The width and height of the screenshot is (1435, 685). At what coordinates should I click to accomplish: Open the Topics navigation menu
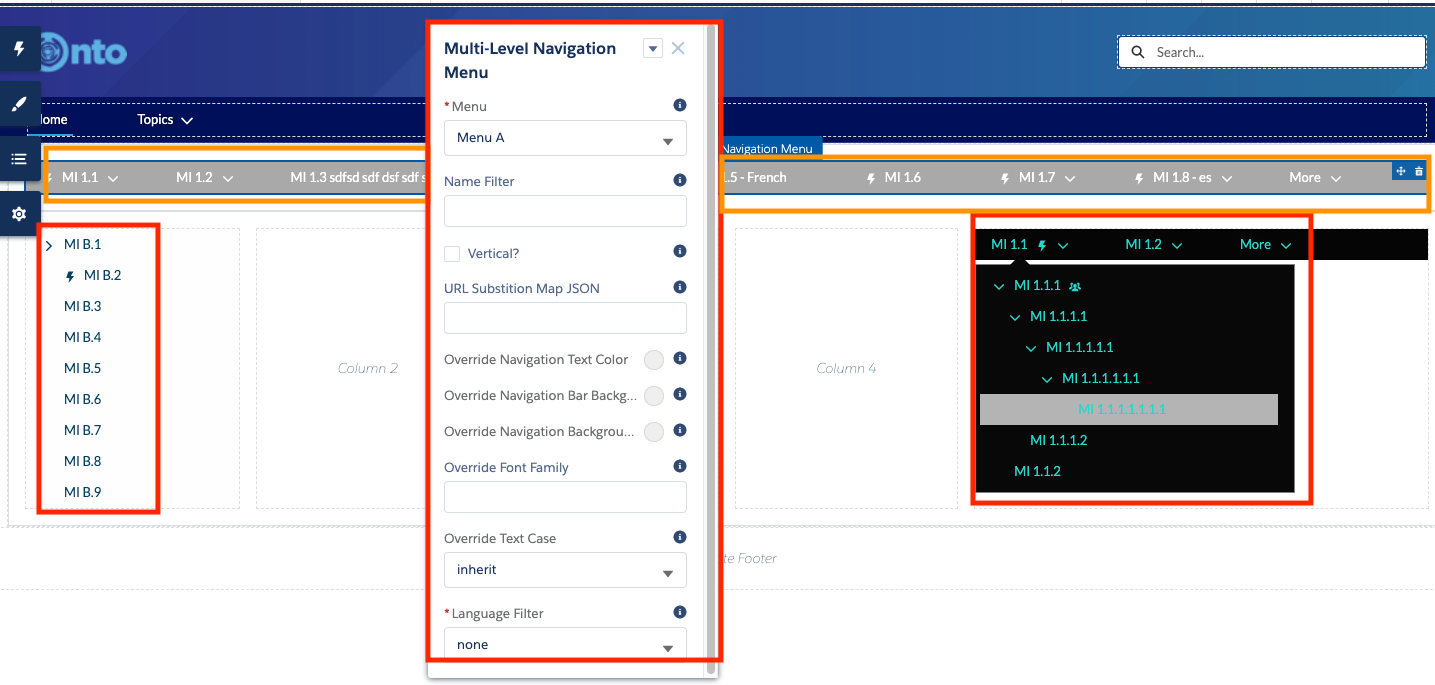[x=165, y=120]
